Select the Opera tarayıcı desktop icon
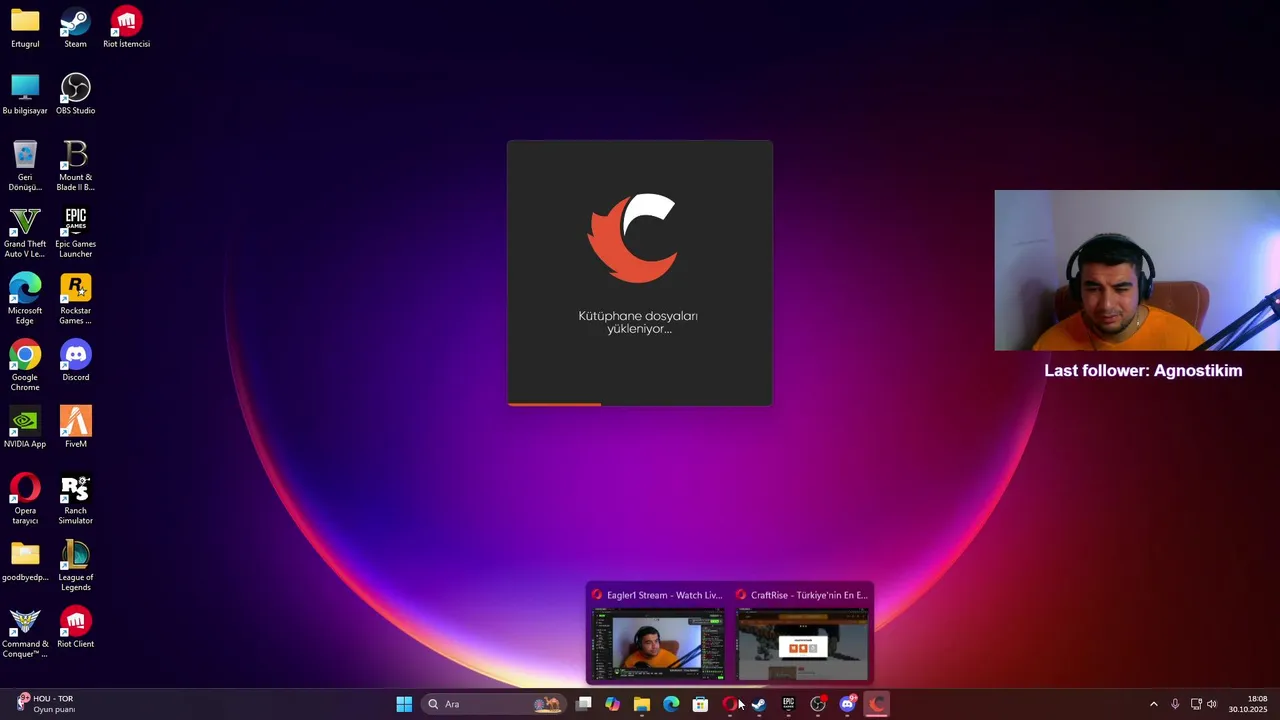Image resolution: width=1280 pixels, height=720 pixels. [x=25, y=499]
